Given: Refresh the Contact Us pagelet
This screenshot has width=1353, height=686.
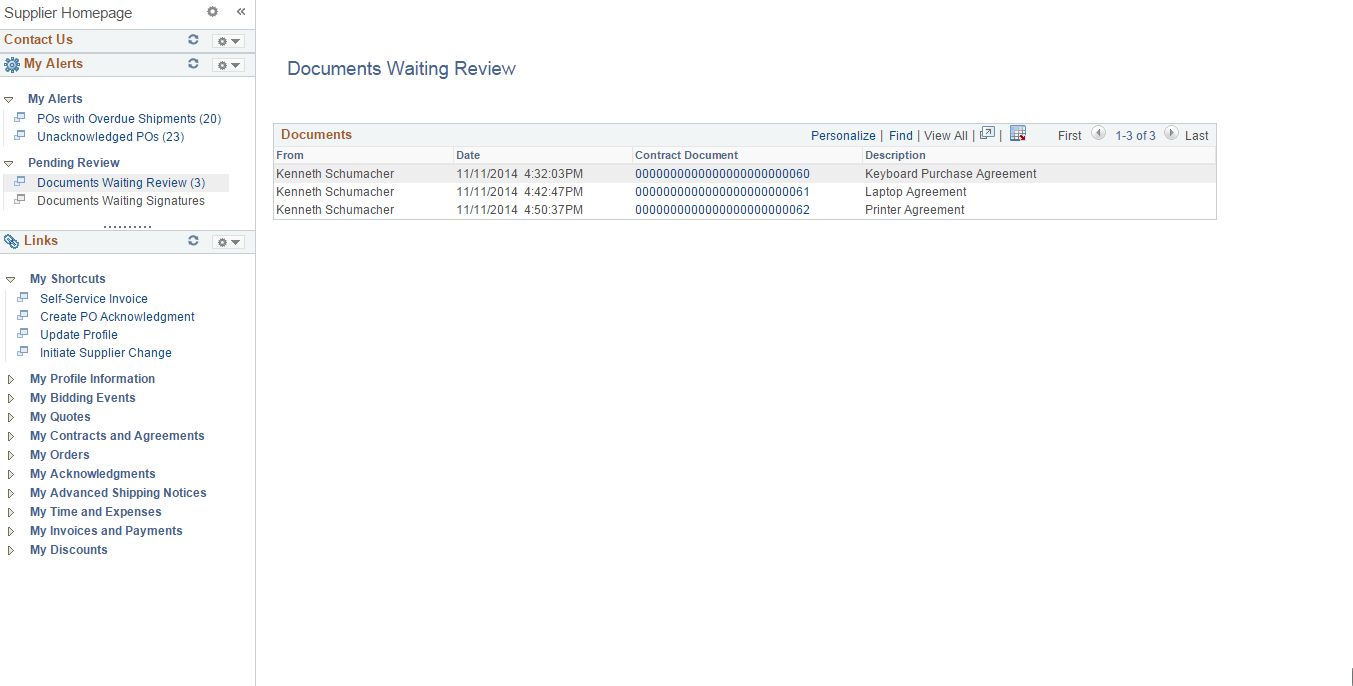Looking at the screenshot, I should pyautogui.click(x=193, y=40).
